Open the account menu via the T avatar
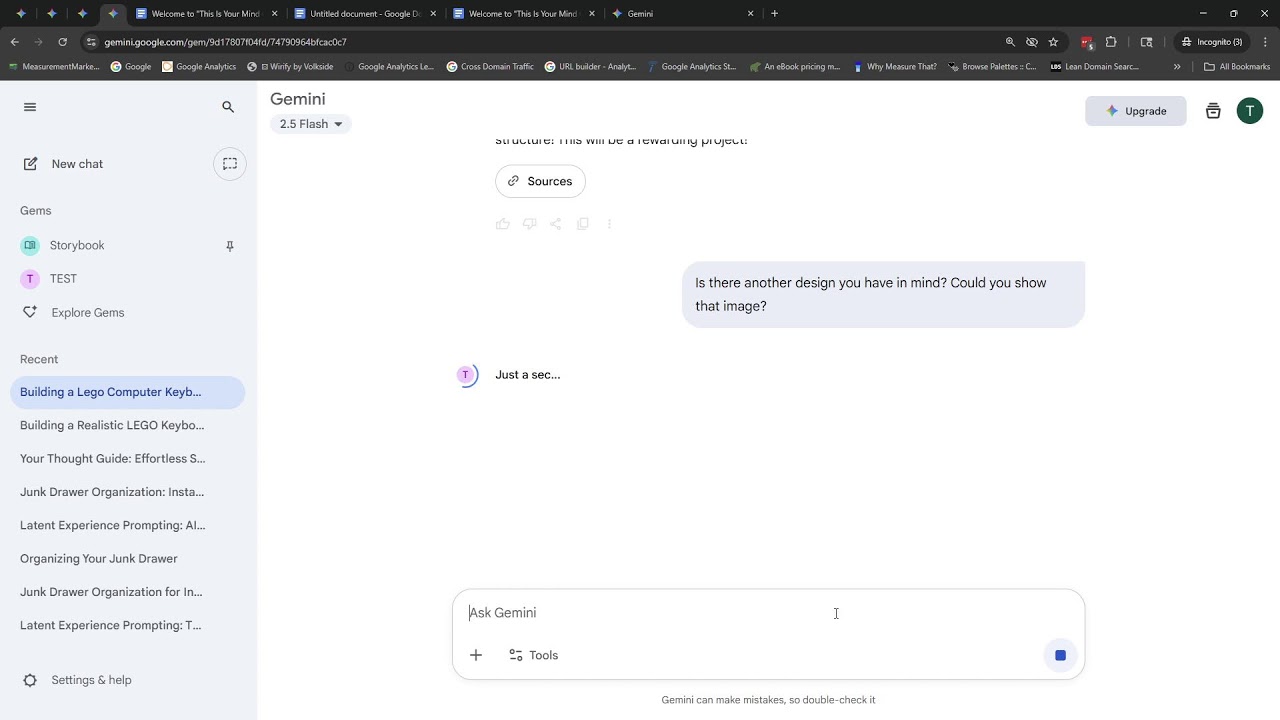The width and height of the screenshot is (1280, 720). point(1250,111)
